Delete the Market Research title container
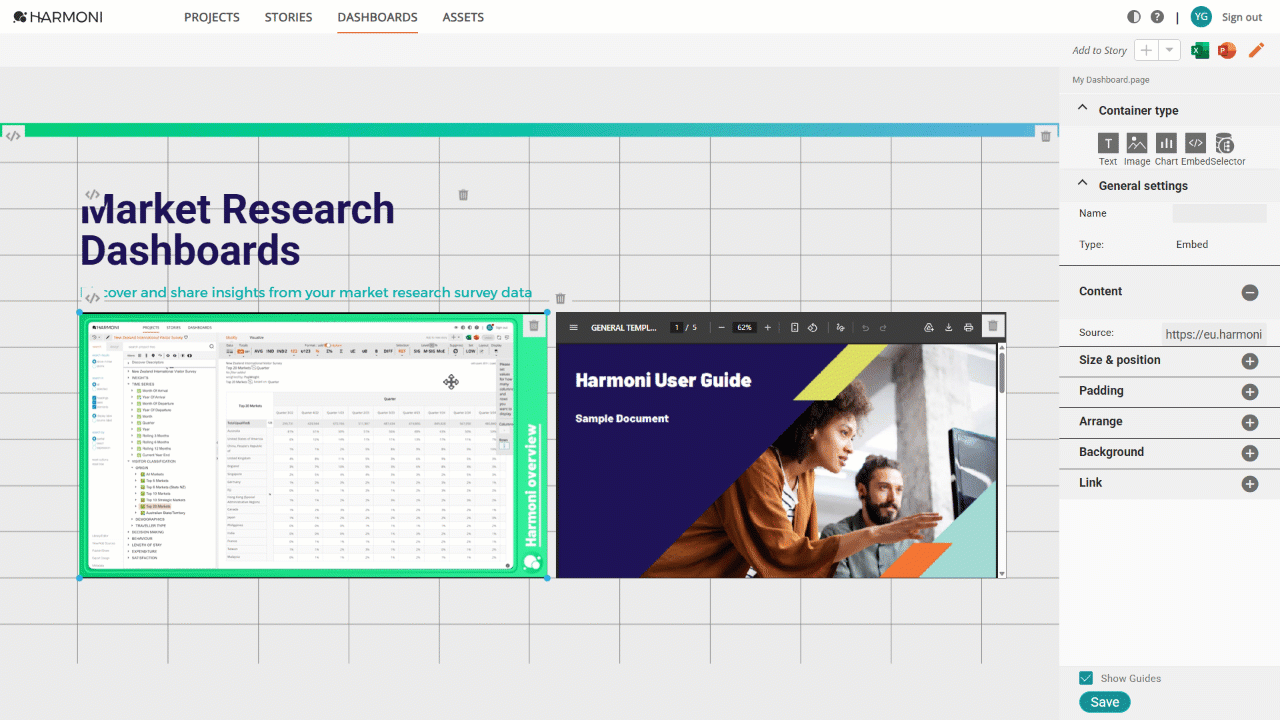 (x=463, y=195)
